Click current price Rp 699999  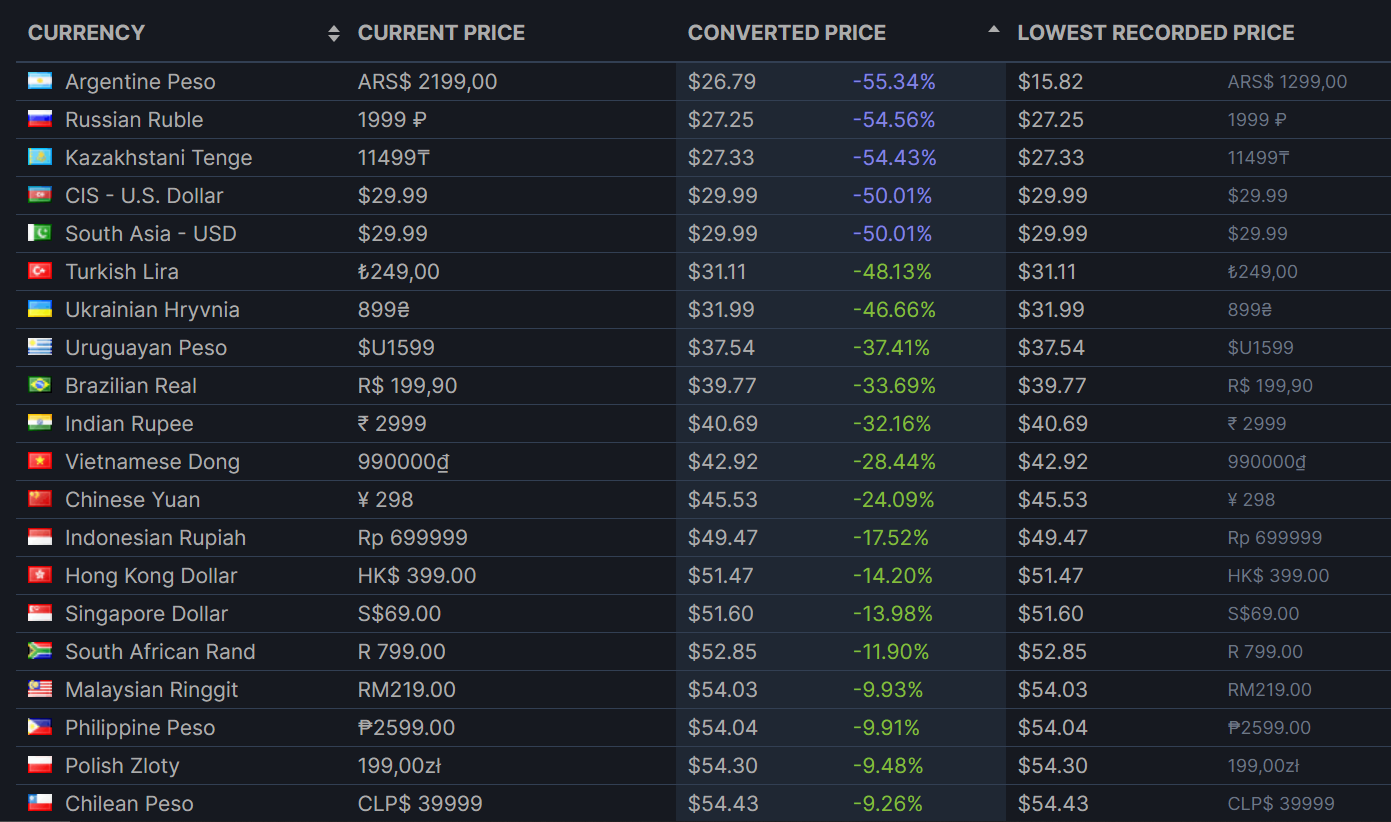(412, 538)
